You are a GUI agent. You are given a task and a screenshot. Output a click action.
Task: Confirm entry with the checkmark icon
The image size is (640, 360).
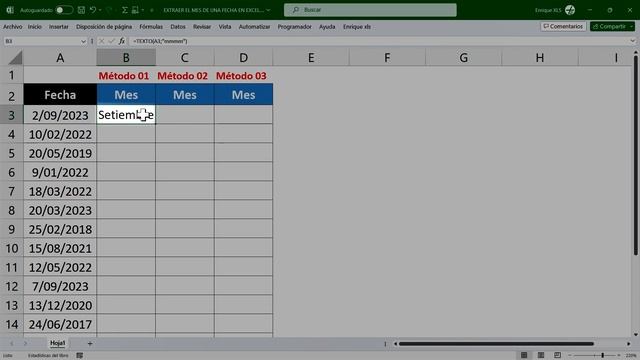111,41
